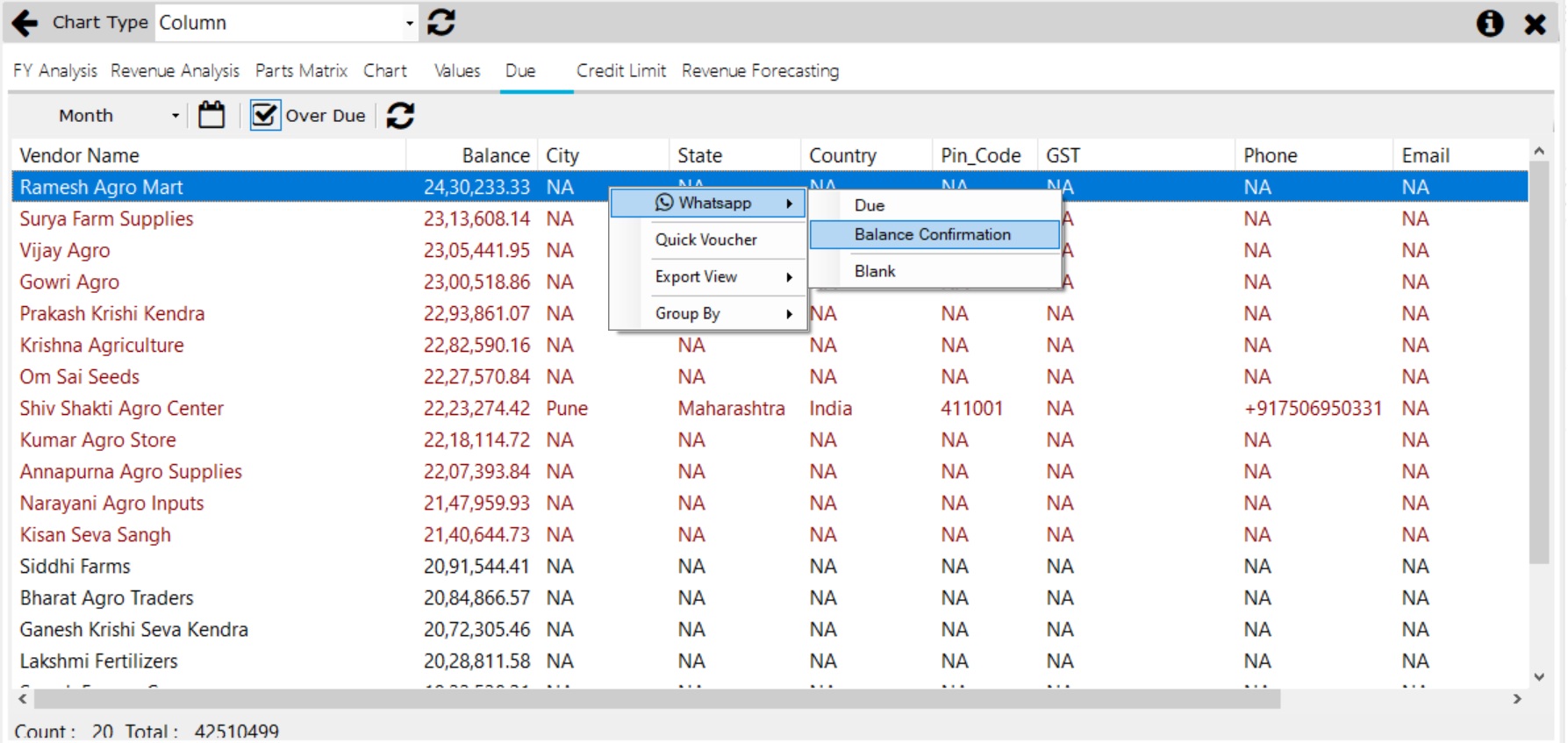
Task: Select Balance Confirmation menu option
Action: click(934, 234)
